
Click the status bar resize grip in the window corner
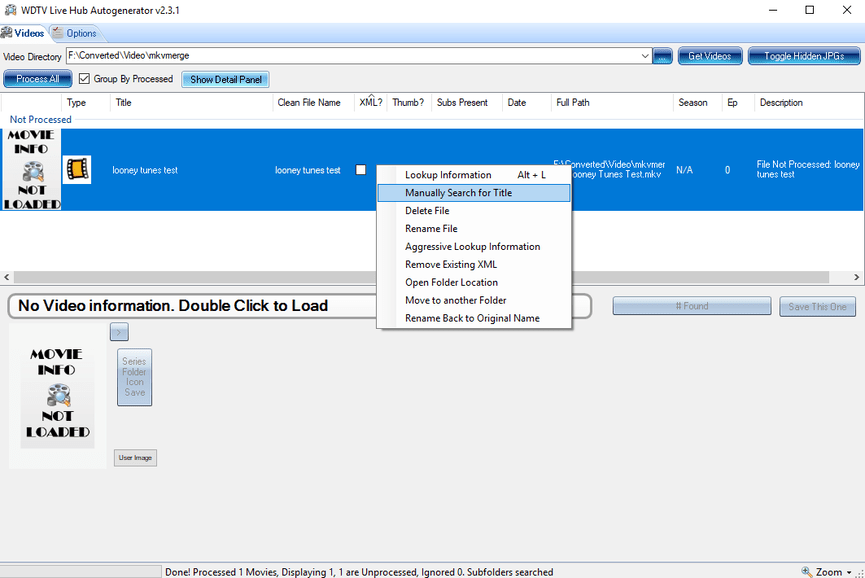point(859,574)
